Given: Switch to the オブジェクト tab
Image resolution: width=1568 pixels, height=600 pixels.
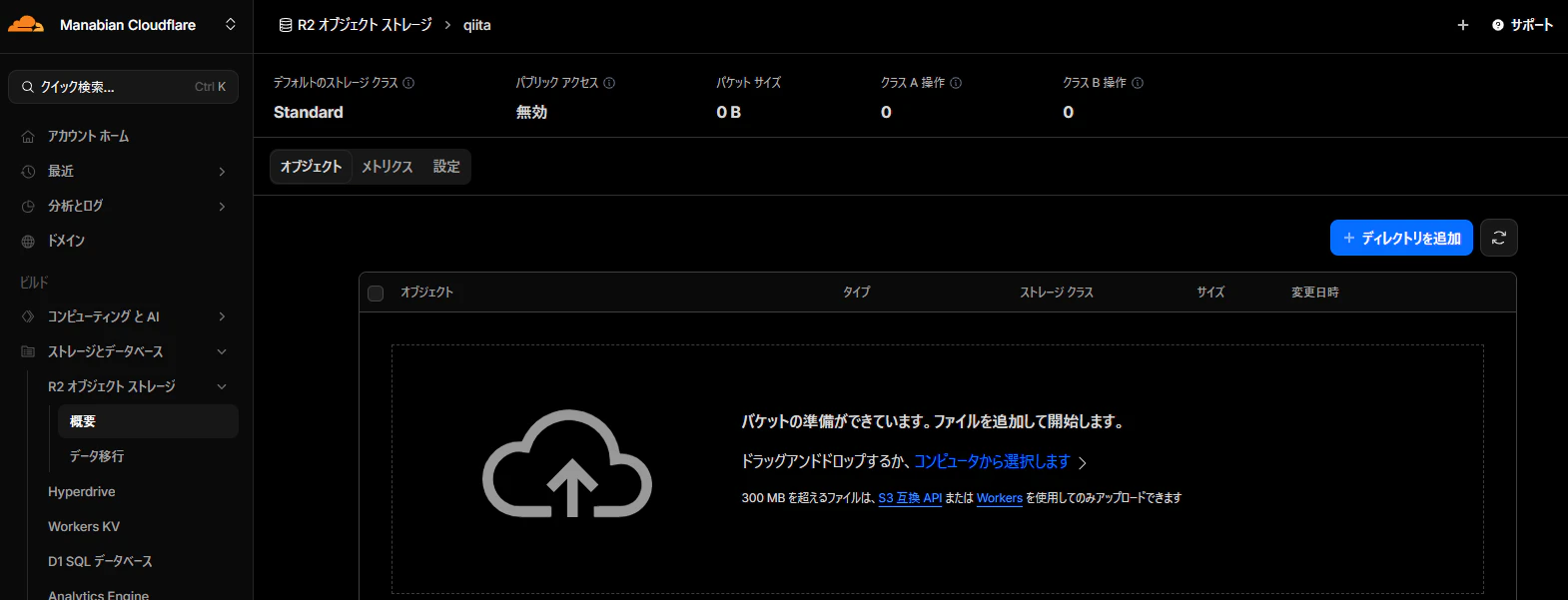Looking at the screenshot, I should point(311,167).
